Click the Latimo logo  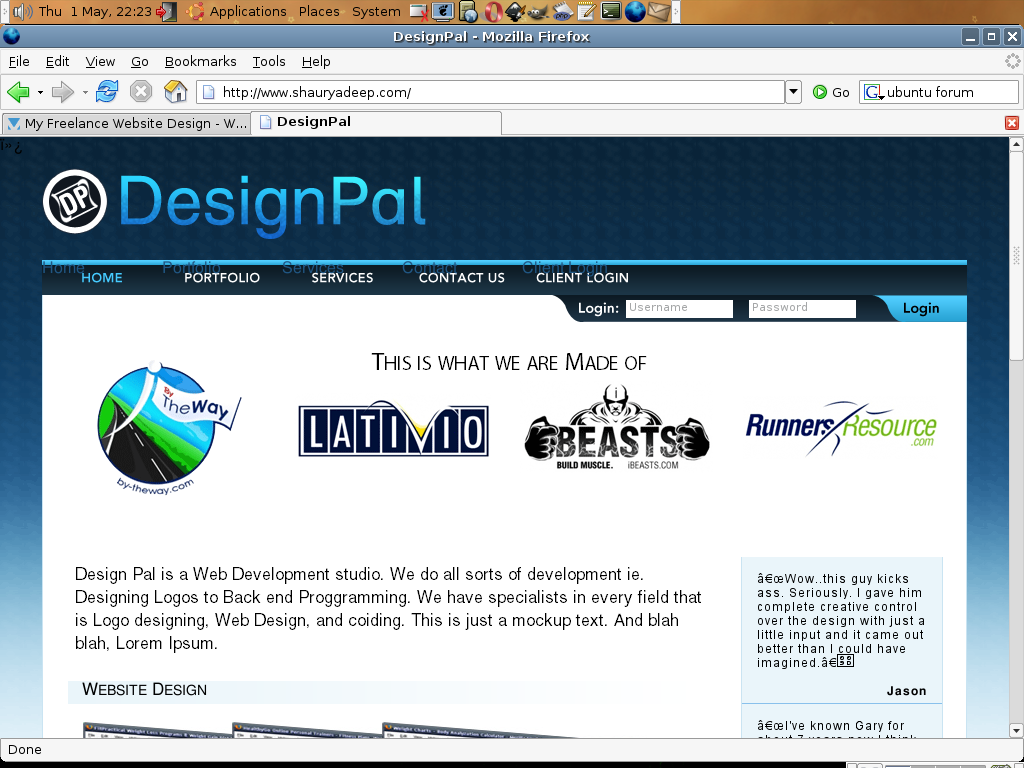coord(393,429)
